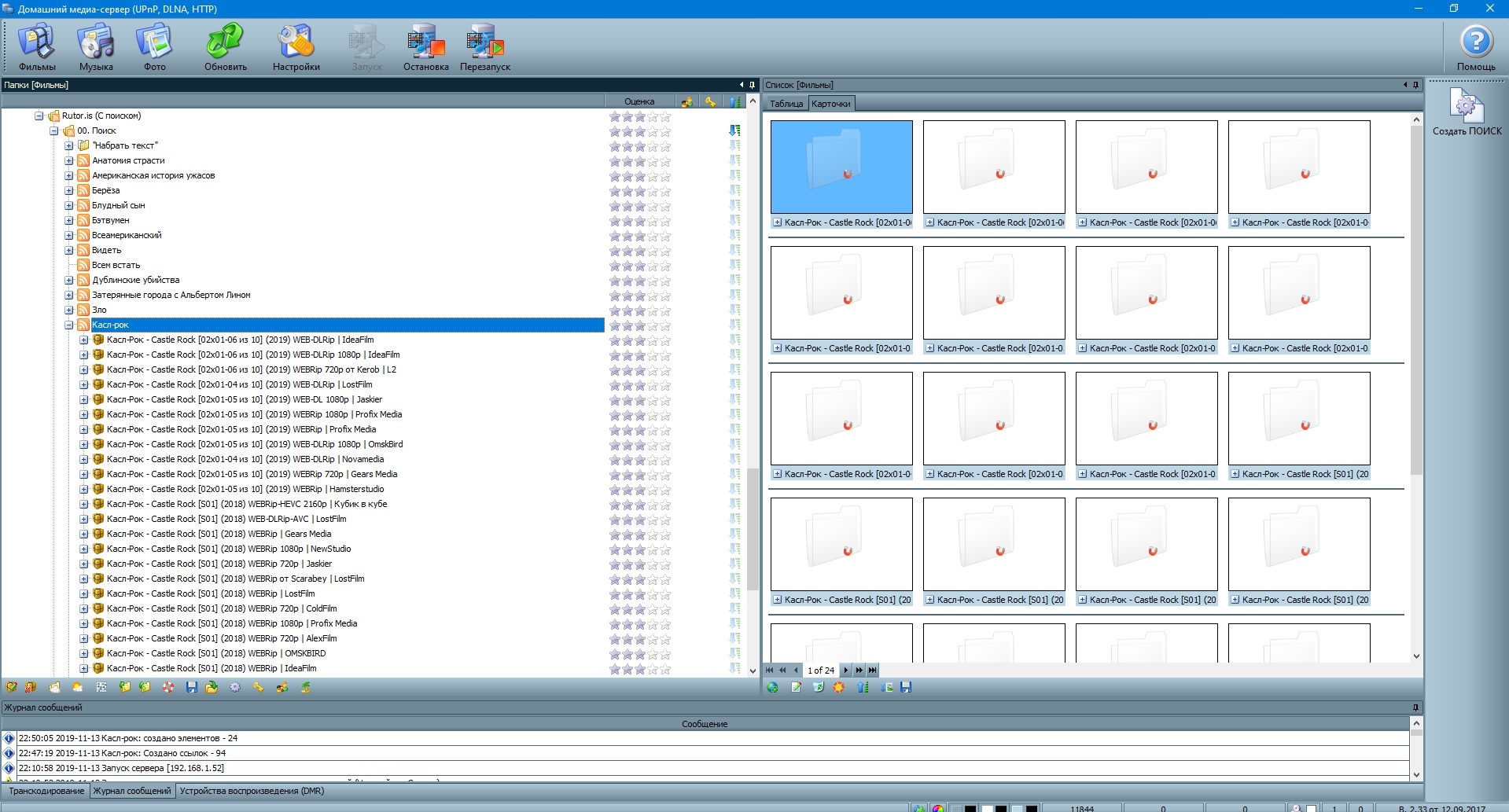Open Настройки (Settings) from the toolbar
This screenshot has width=1509, height=812.
(296, 47)
